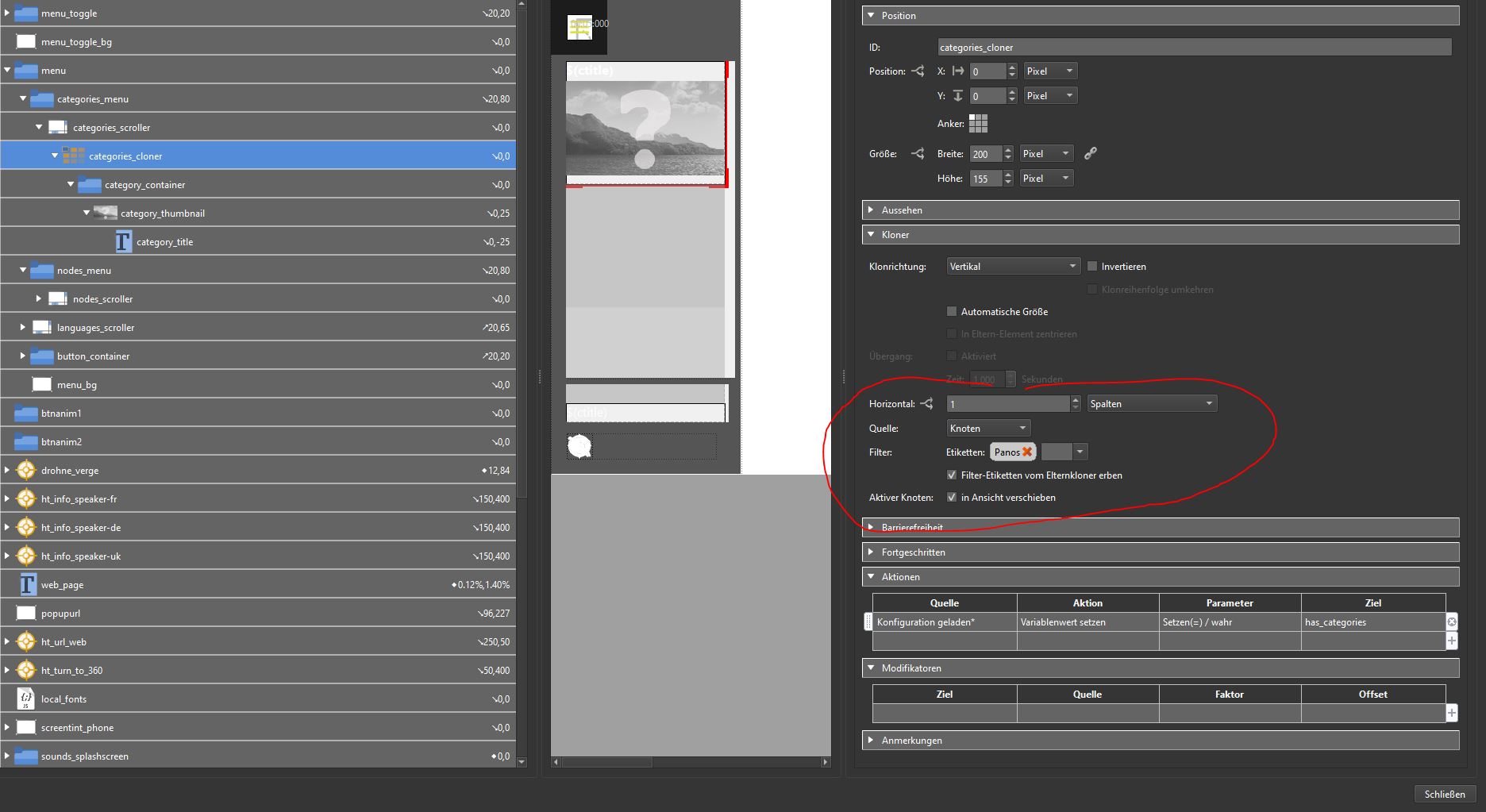Toggle in Ansicht verschieben checkbox

(x=952, y=497)
